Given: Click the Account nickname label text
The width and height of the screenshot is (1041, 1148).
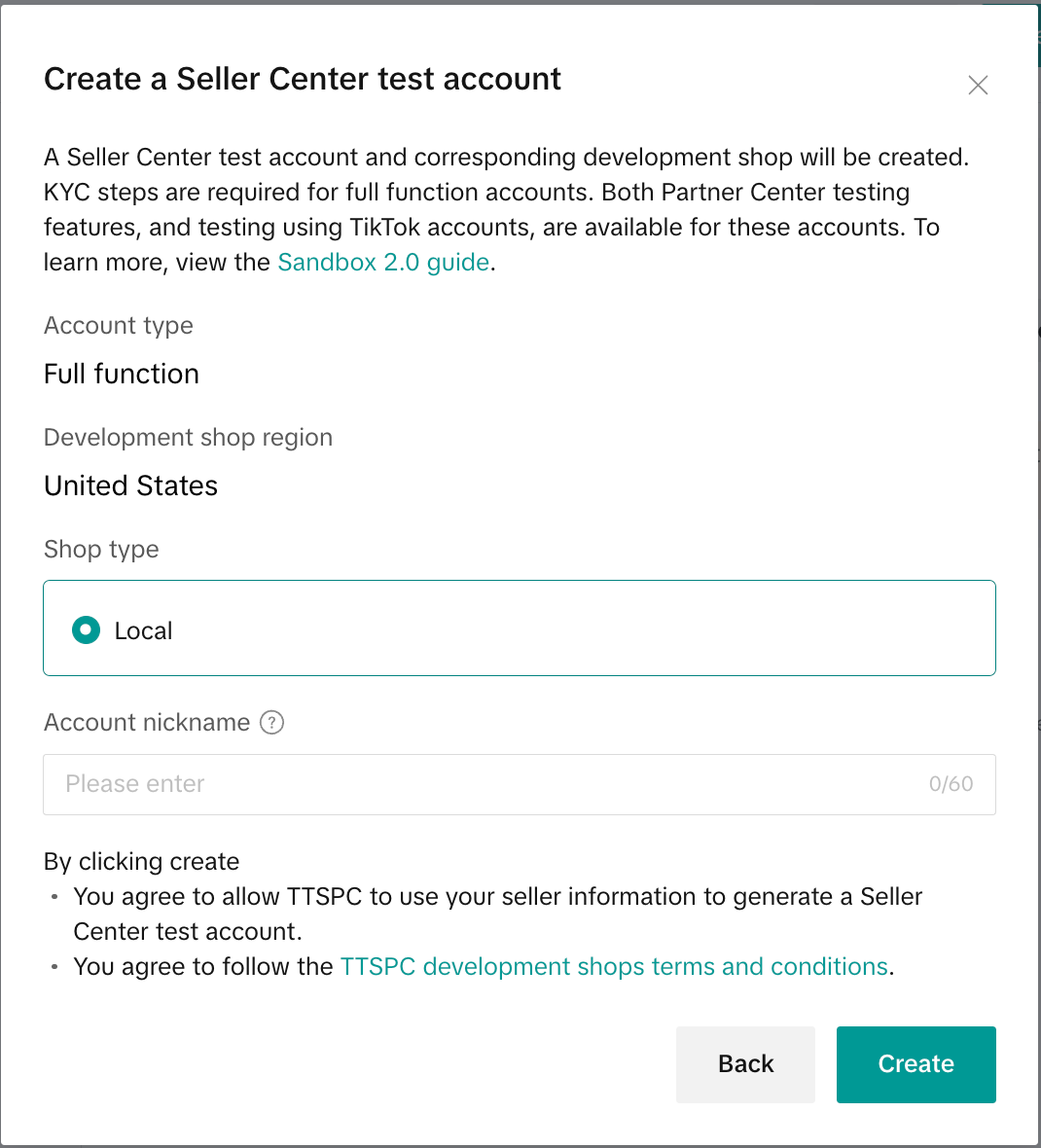Looking at the screenshot, I should 146,723.
